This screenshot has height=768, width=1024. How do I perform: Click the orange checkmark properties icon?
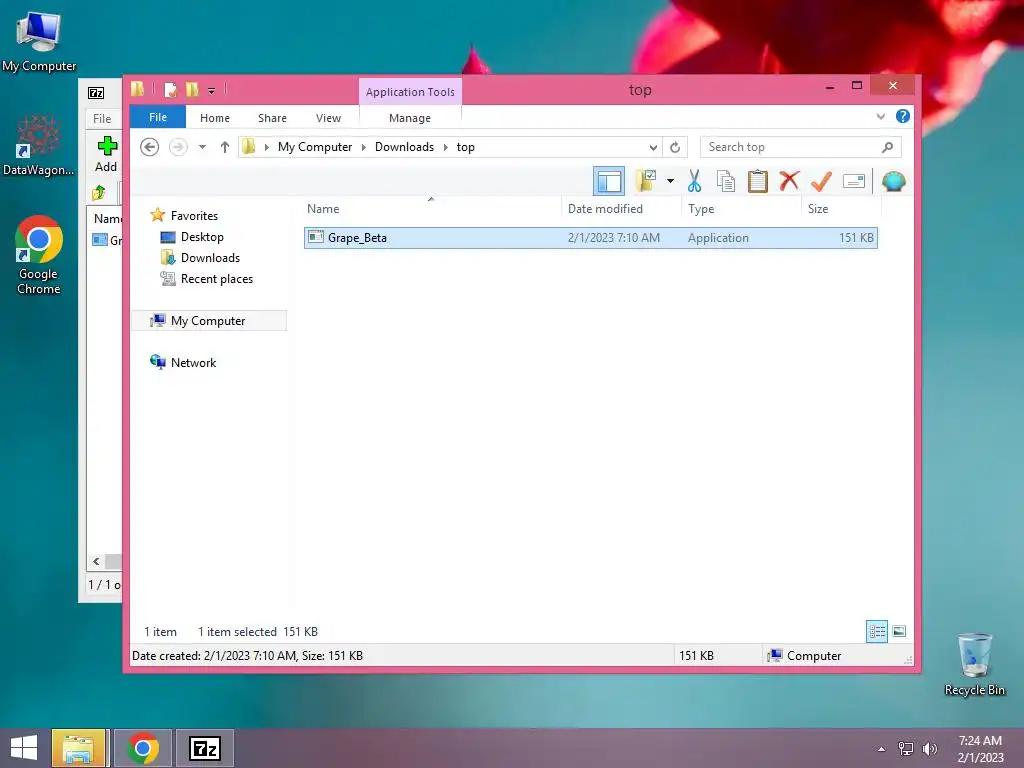point(821,181)
